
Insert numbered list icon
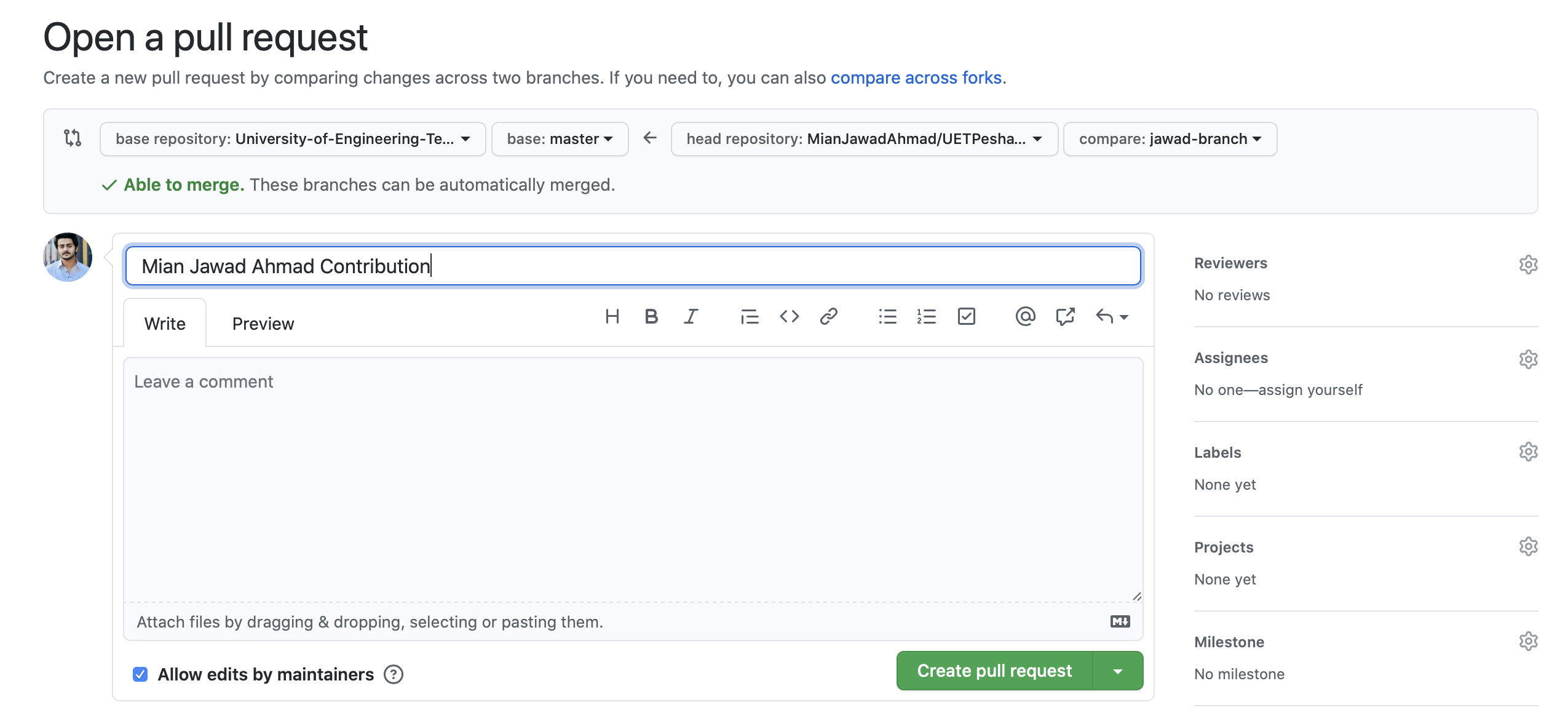[926, 317]
